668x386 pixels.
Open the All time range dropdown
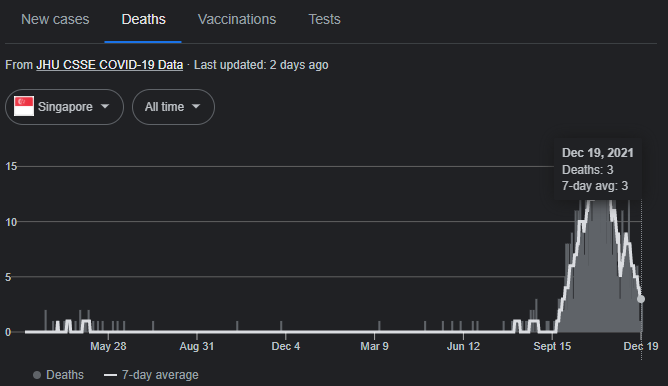pos(173,107)
